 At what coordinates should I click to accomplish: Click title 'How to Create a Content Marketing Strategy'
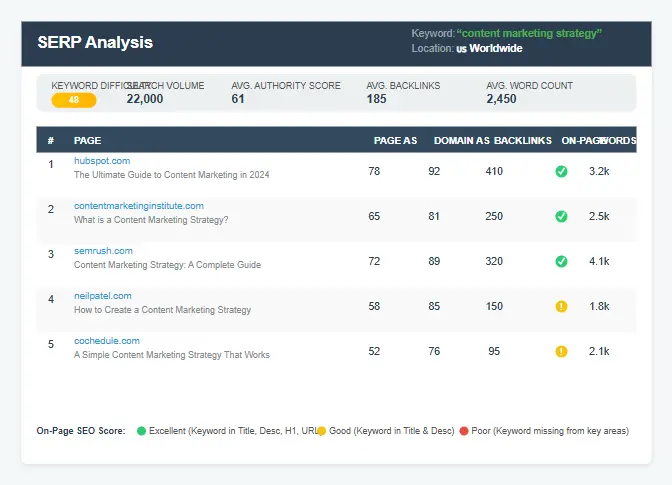click(162, 310)
